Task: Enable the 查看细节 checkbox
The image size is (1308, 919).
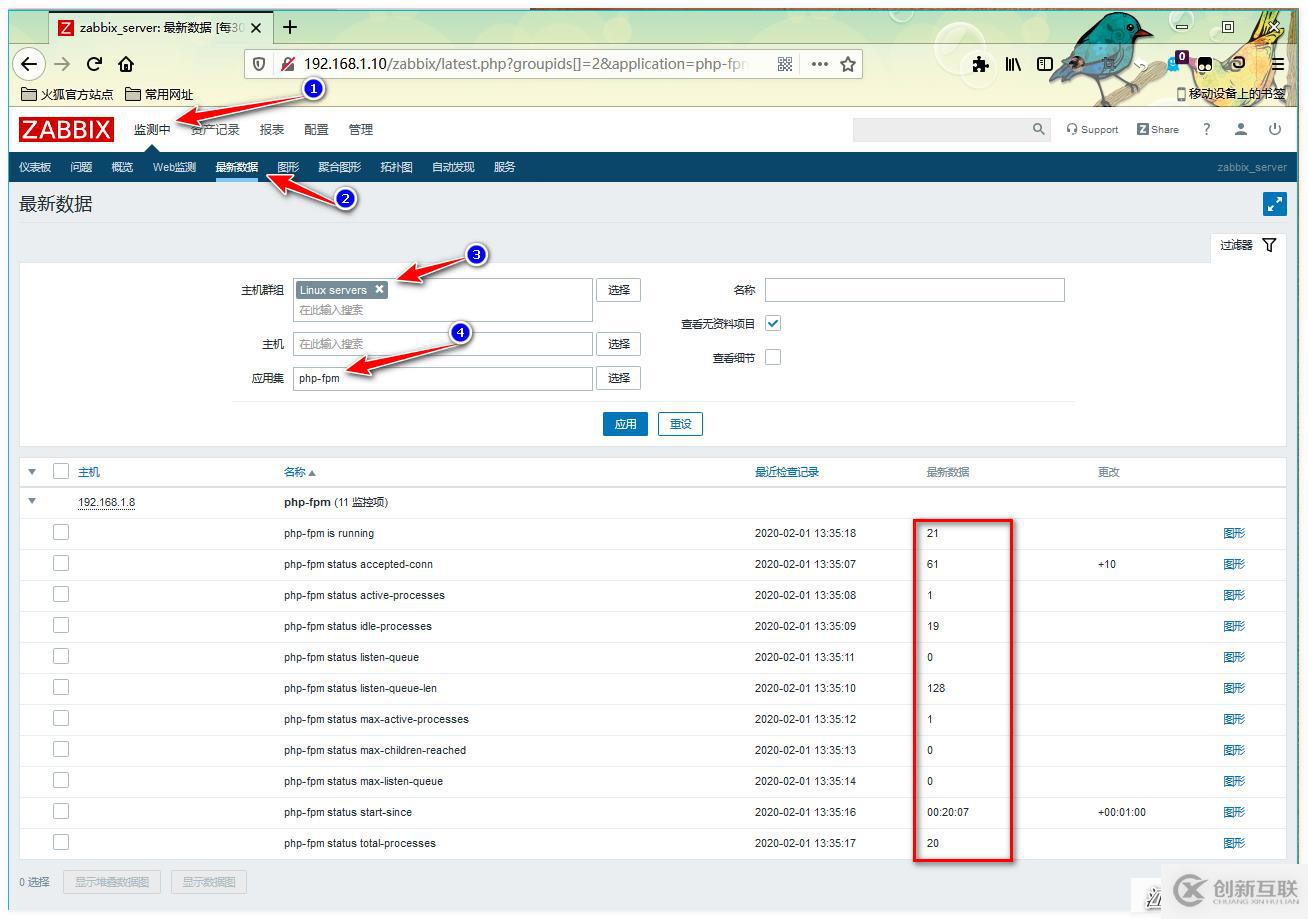Action: point(772,356)
